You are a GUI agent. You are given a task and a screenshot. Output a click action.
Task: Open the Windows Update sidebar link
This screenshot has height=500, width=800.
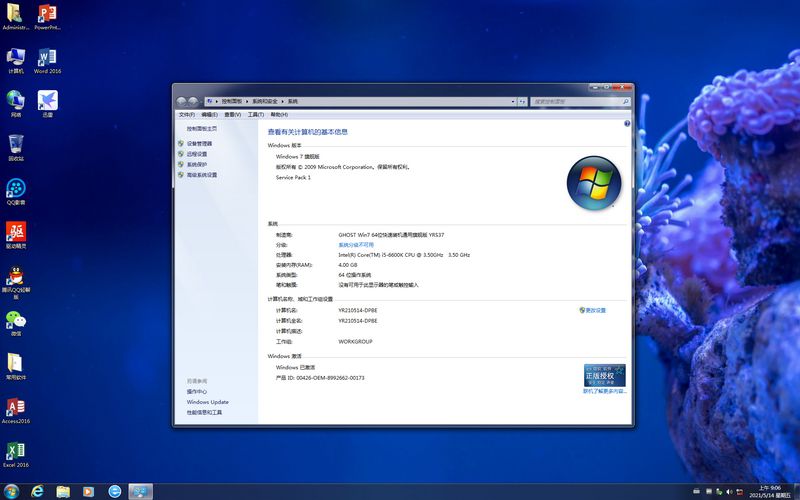coord(208,402)
